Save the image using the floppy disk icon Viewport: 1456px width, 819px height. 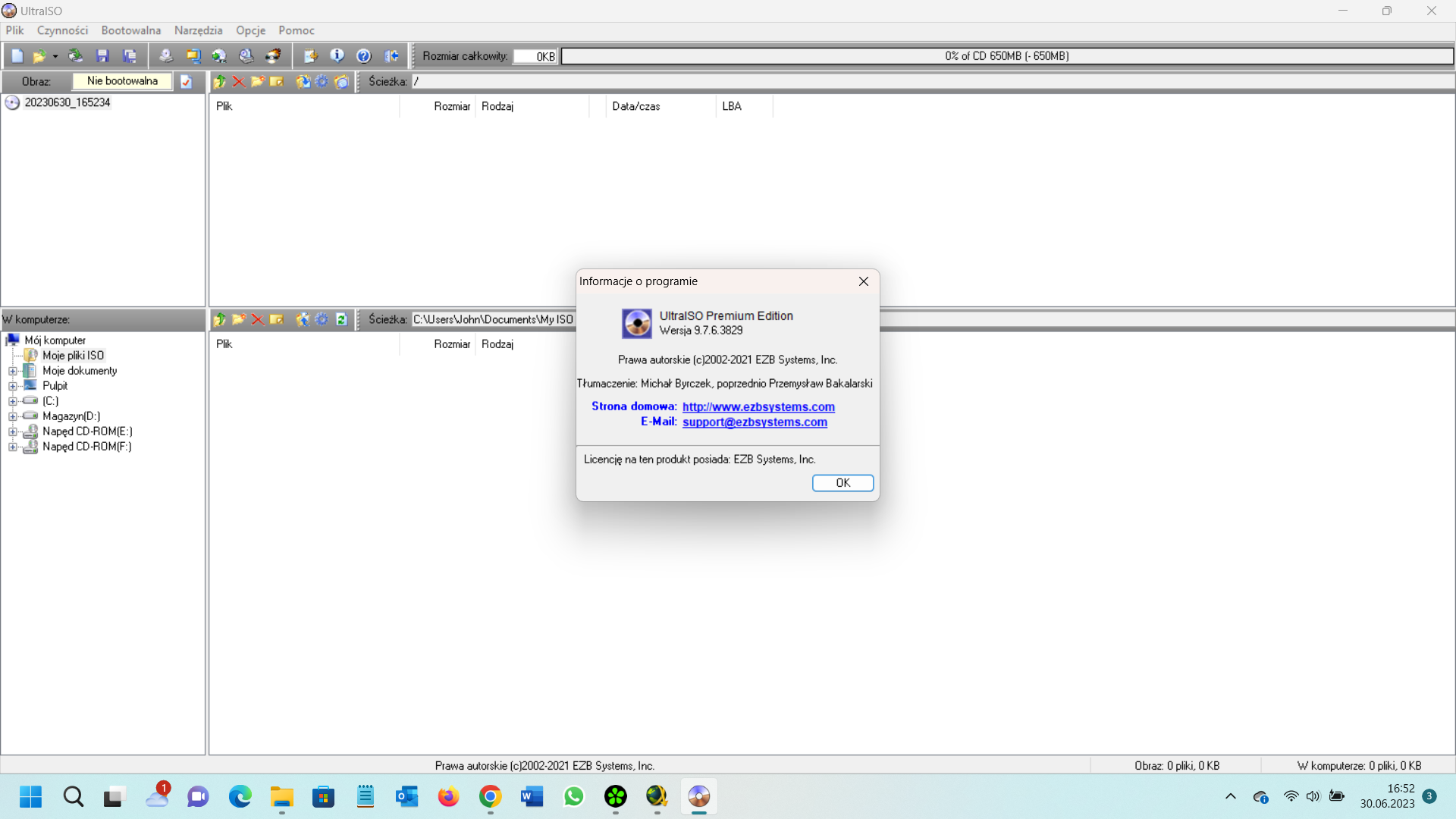click(103, 56)
